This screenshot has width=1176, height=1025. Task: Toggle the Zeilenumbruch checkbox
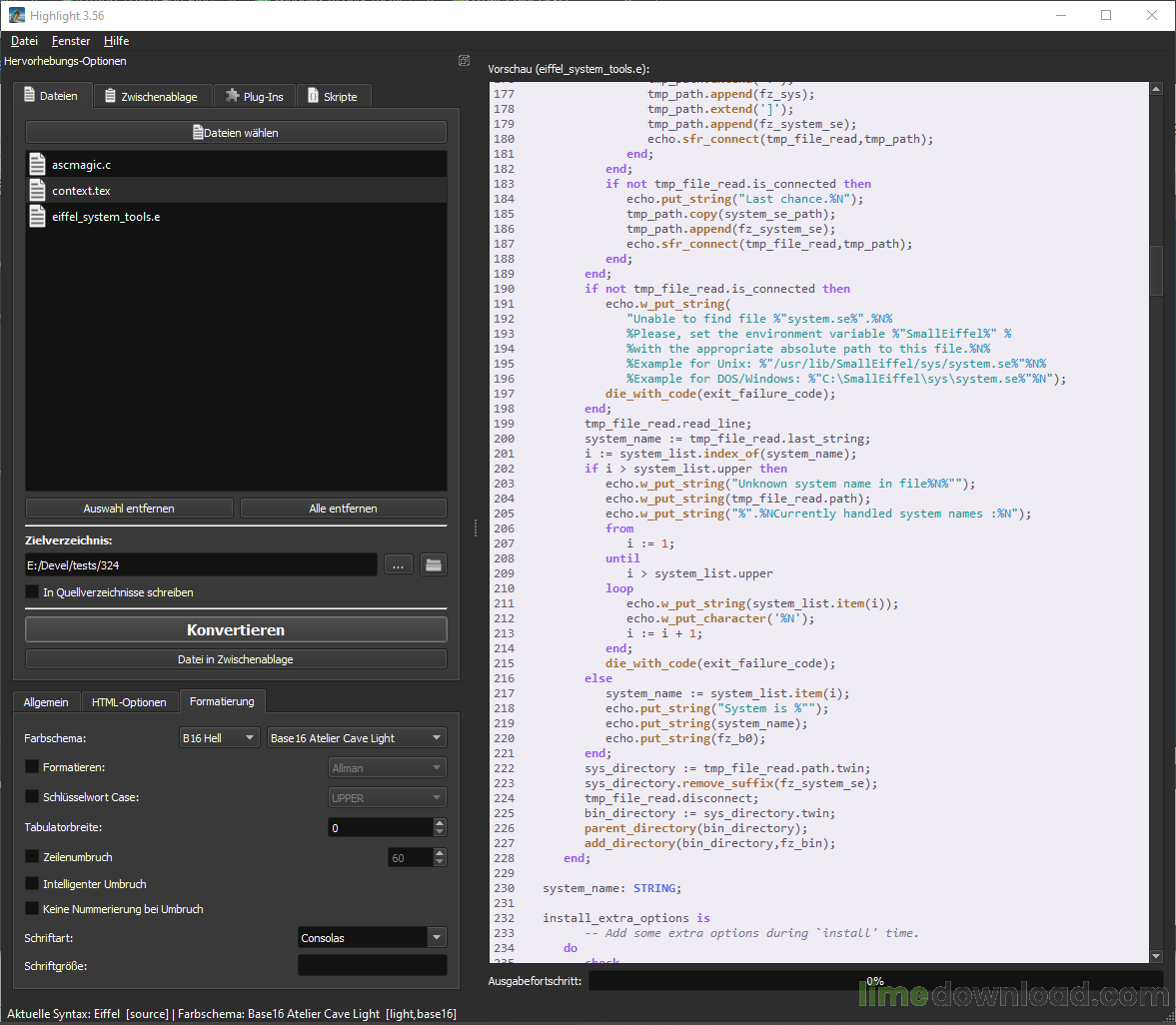tap(32, 857)
